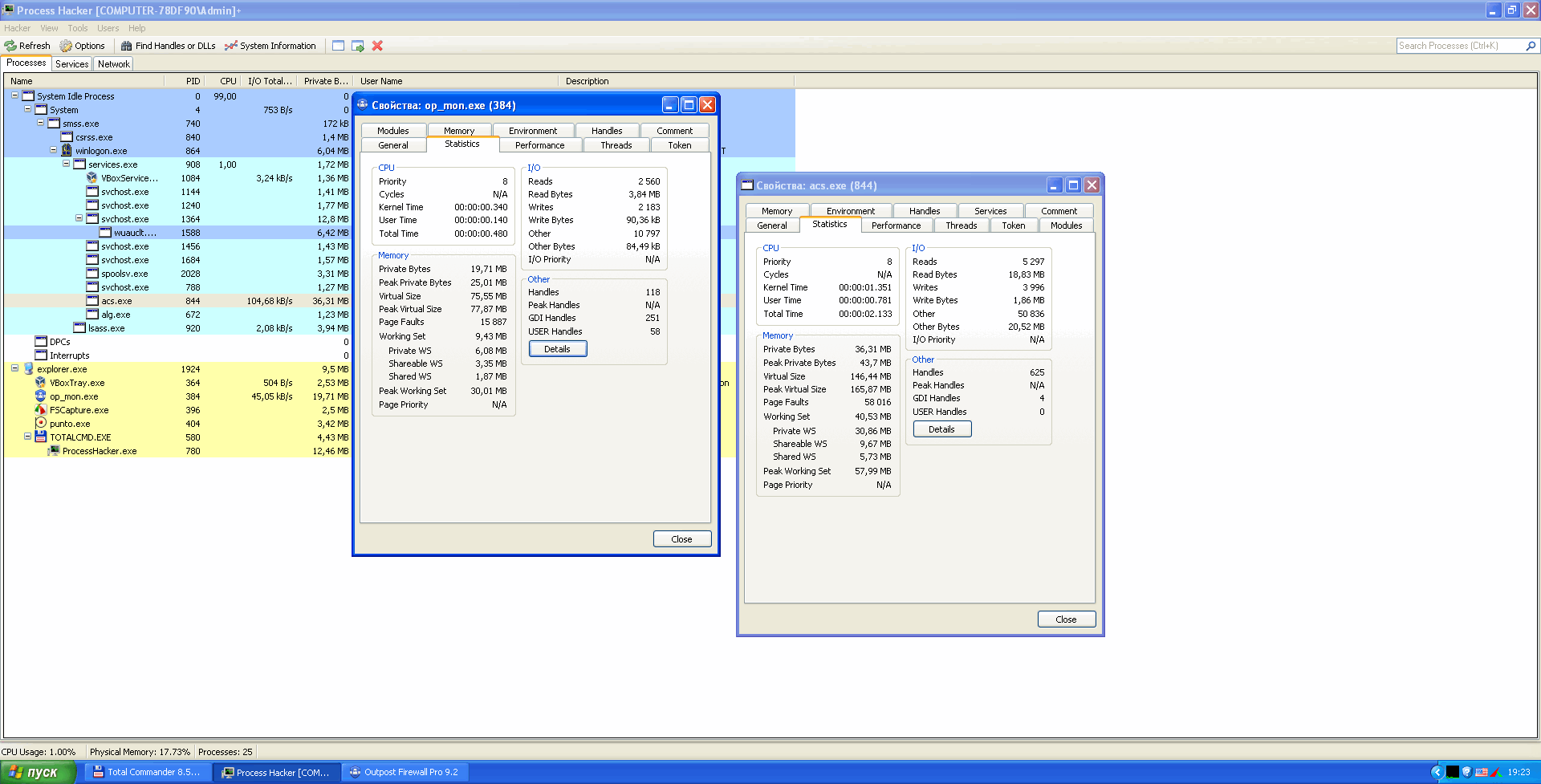Image resolution: width=1541 pixels, height=784 pixels.
Task: Click the find window toolbar icon
Action: [x=338, y=46]
